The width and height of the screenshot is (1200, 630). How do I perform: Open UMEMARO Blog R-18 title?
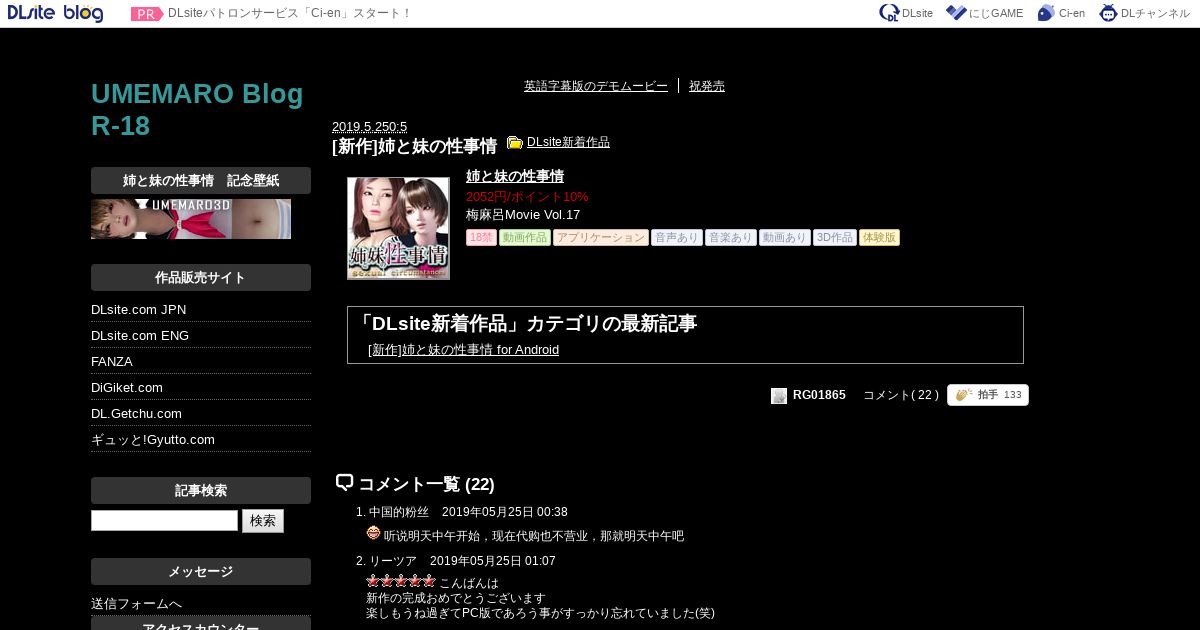coord(197,110)
